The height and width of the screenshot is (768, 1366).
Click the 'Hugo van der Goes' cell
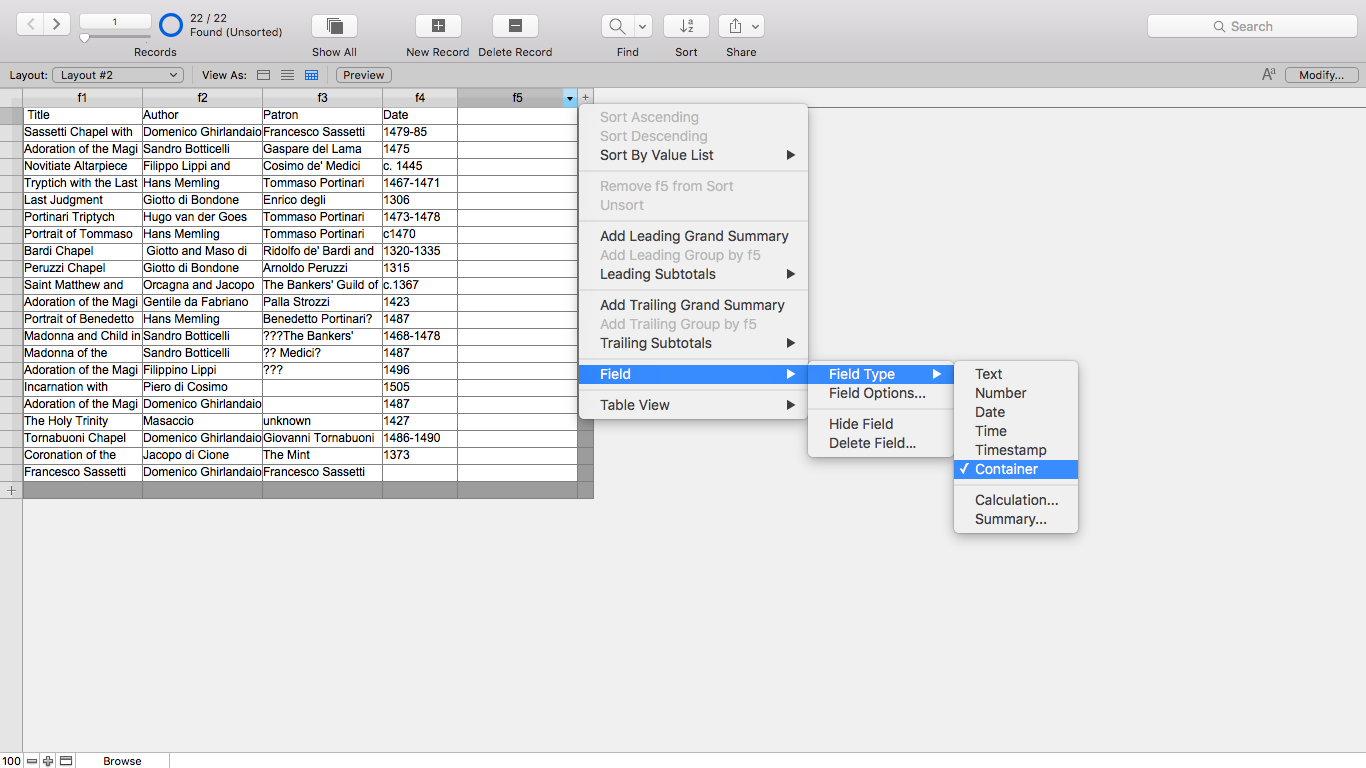(x=202, y=217)
